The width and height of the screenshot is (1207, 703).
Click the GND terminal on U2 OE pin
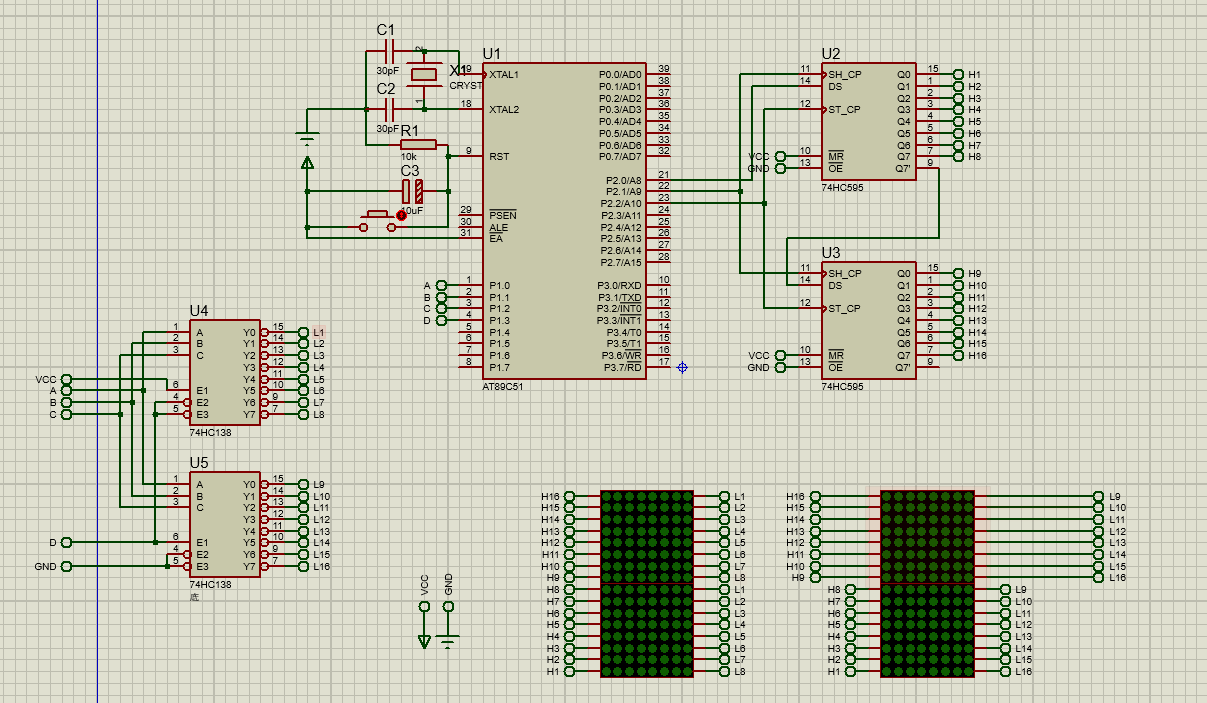(779, 169)
